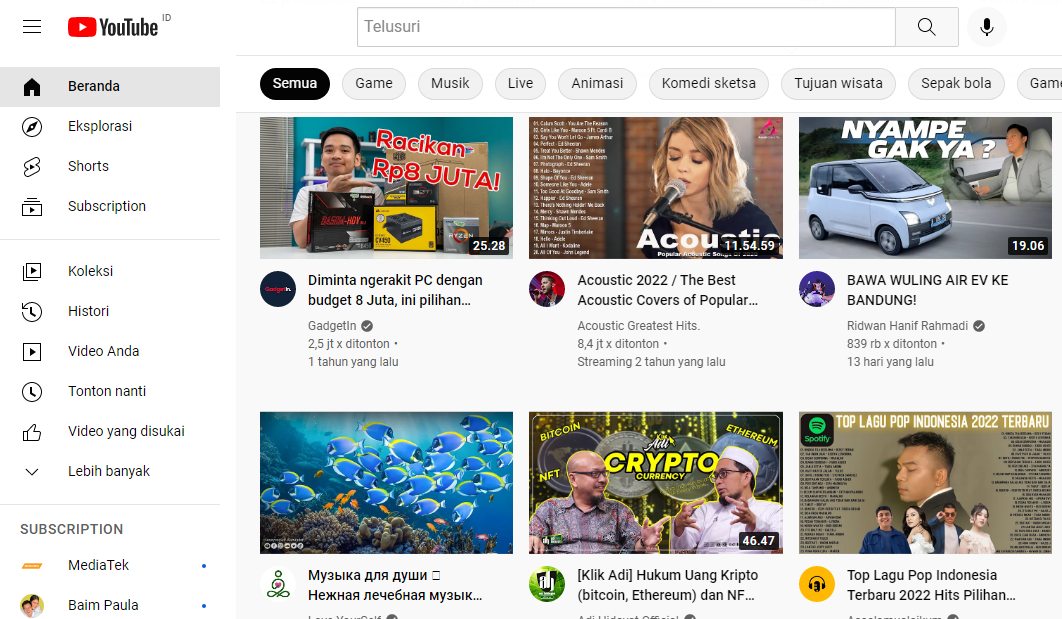
Task: Click inside the Telusuri search field
Action: click(626, 27)
